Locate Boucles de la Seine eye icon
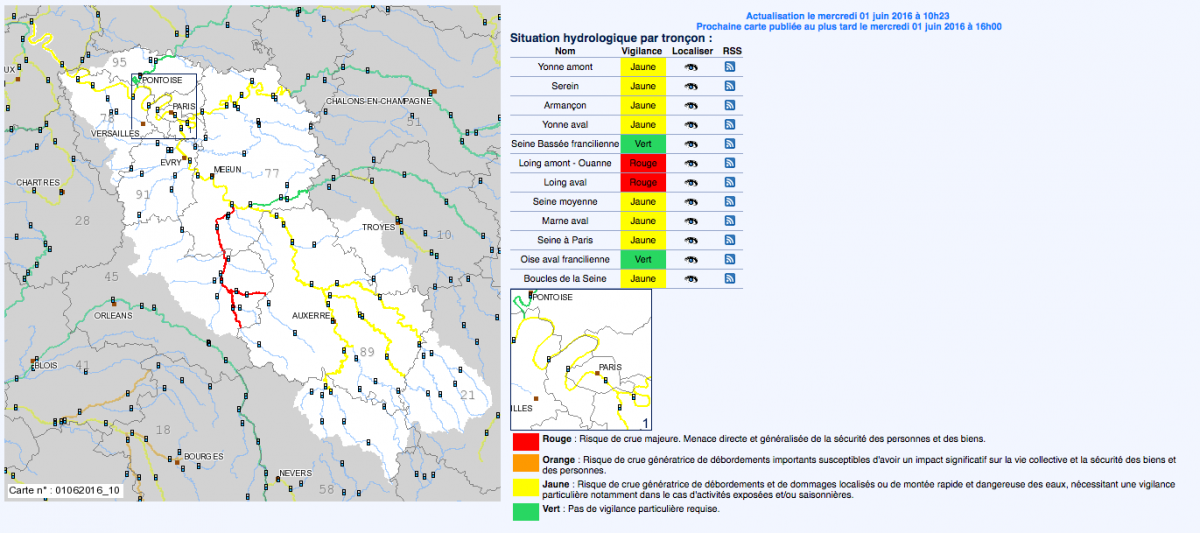The width and height of the screenshot is (1200, 533). [x=691, y=278]
